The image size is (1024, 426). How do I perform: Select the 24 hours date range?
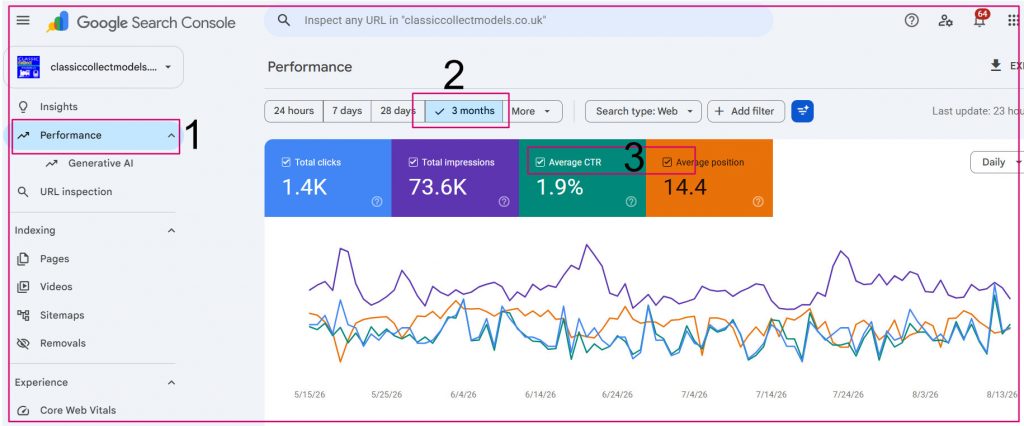294,111
